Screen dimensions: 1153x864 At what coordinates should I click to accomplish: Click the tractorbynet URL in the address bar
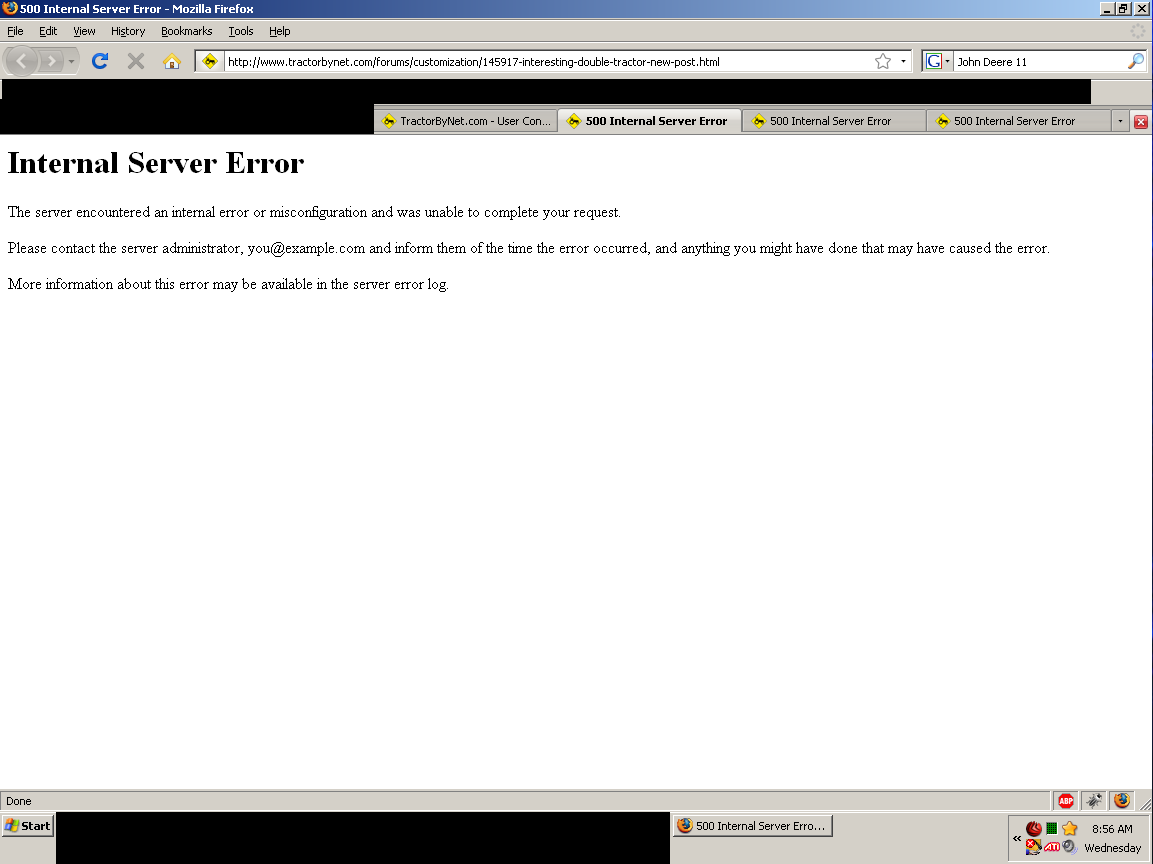(474, 62)
